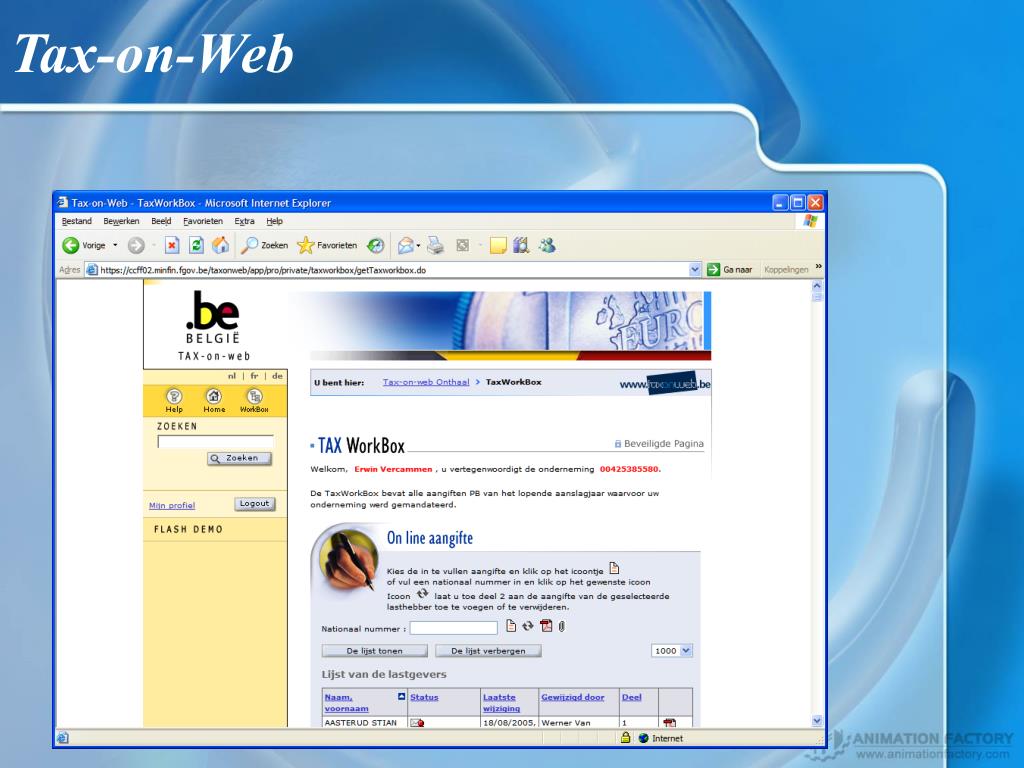Open the Favorieten star button
Screen dimensions: 1024x768
[327, 246]
